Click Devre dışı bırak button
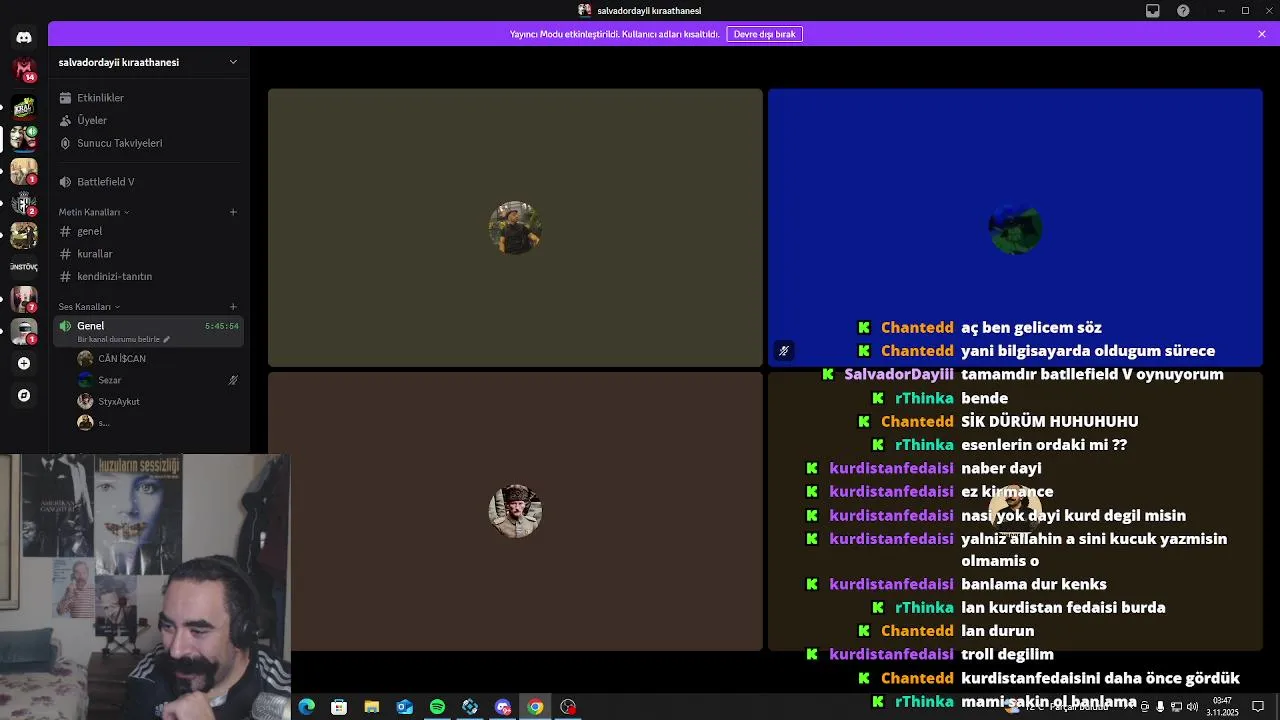Screen dimensions: 1280x720 click(764, 34)
